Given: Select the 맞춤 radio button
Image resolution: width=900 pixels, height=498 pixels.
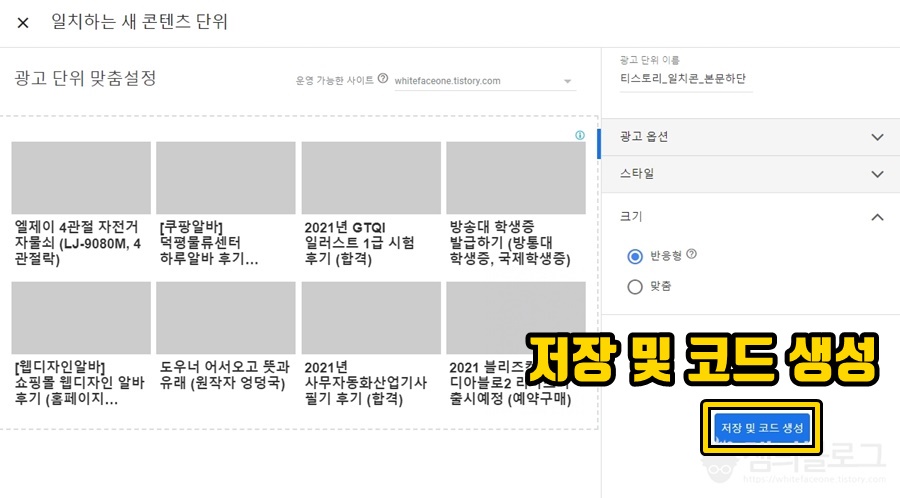Looking at the screenshot, I should coord(635,286).
